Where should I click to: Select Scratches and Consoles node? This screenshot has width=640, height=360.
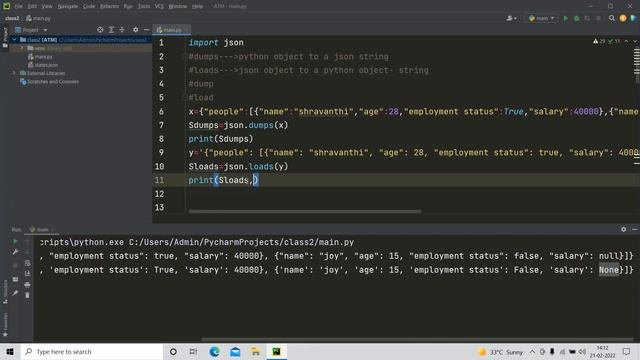[49, 82]
